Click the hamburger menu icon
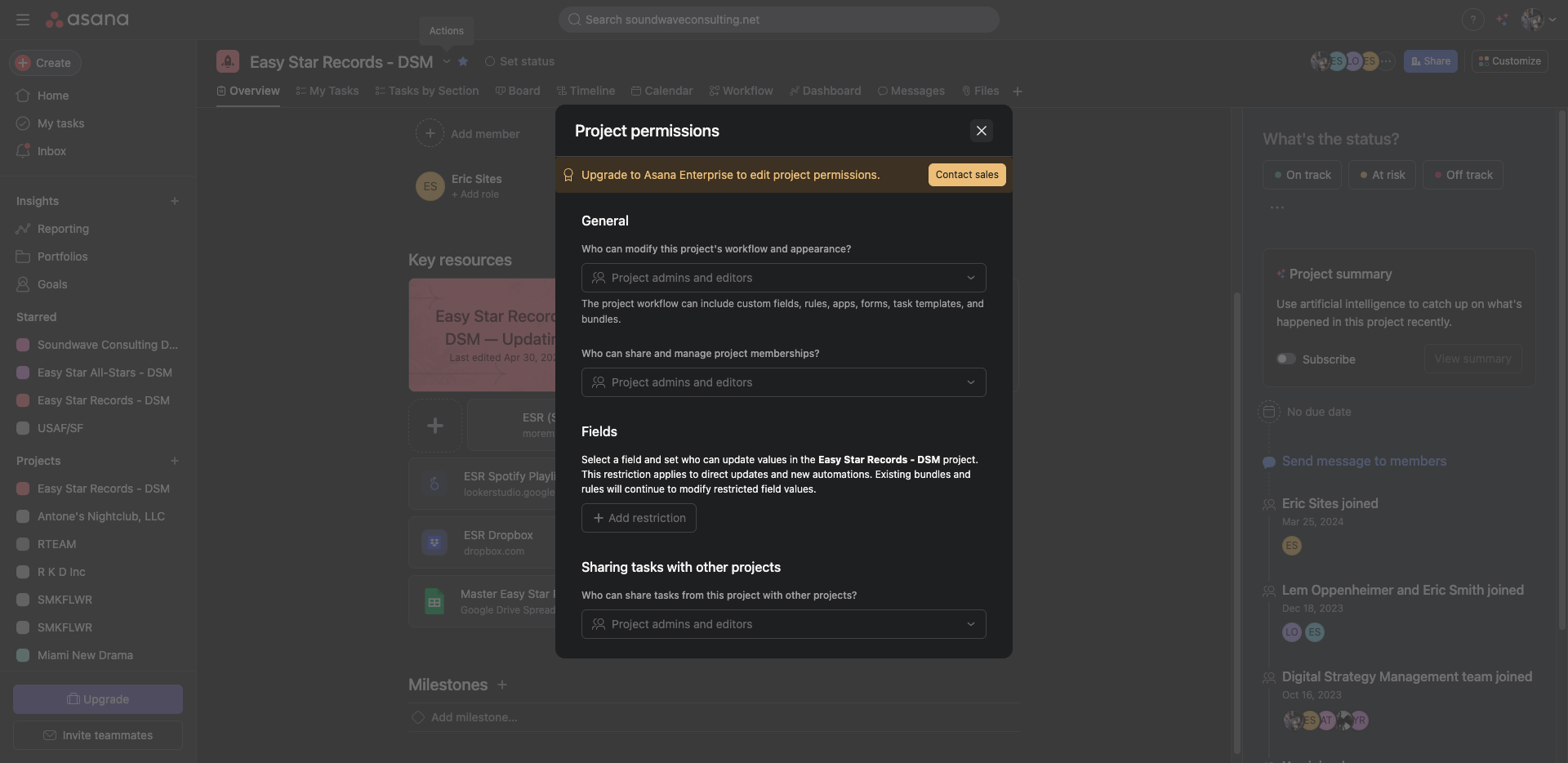The width and height of the screenshot is (1568, 763). coord(23,20)
